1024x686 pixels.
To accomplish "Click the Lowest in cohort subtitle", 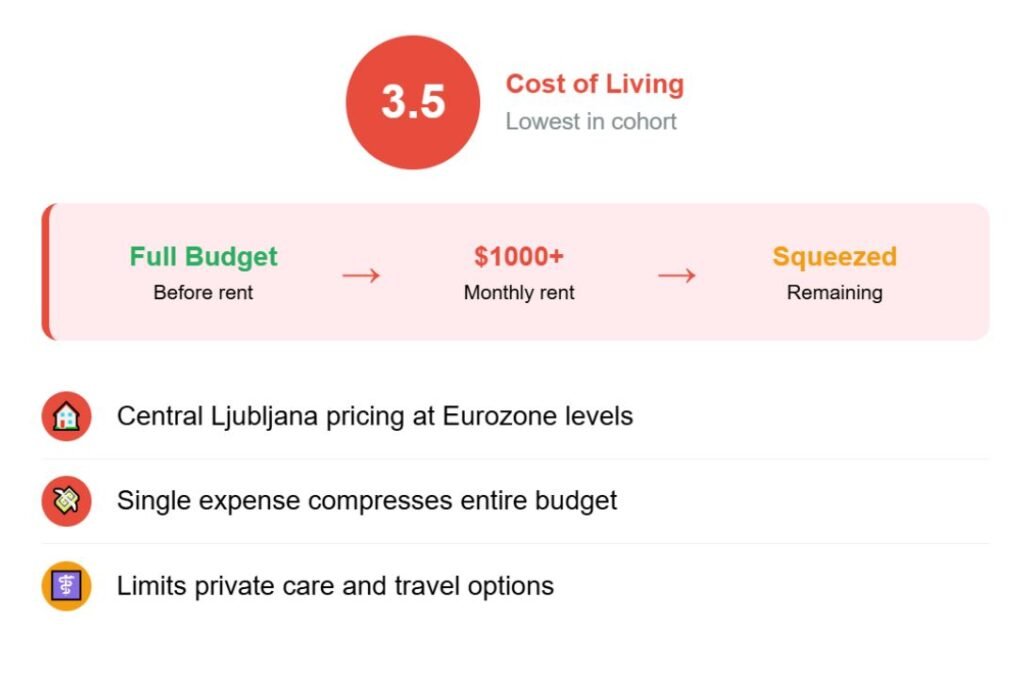I will click(x=591, y=121).
